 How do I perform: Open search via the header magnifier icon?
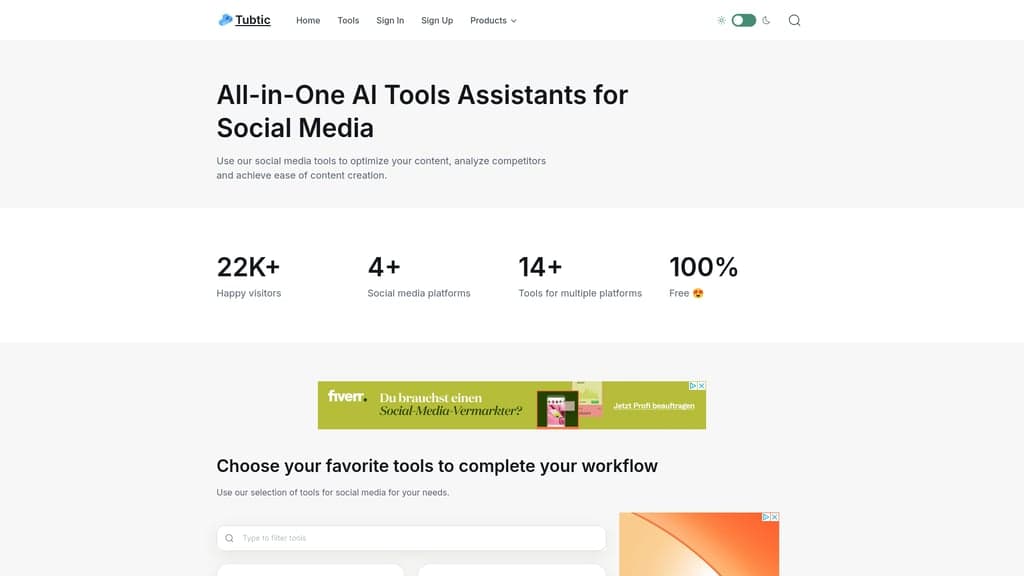click(x=794, y=20)
